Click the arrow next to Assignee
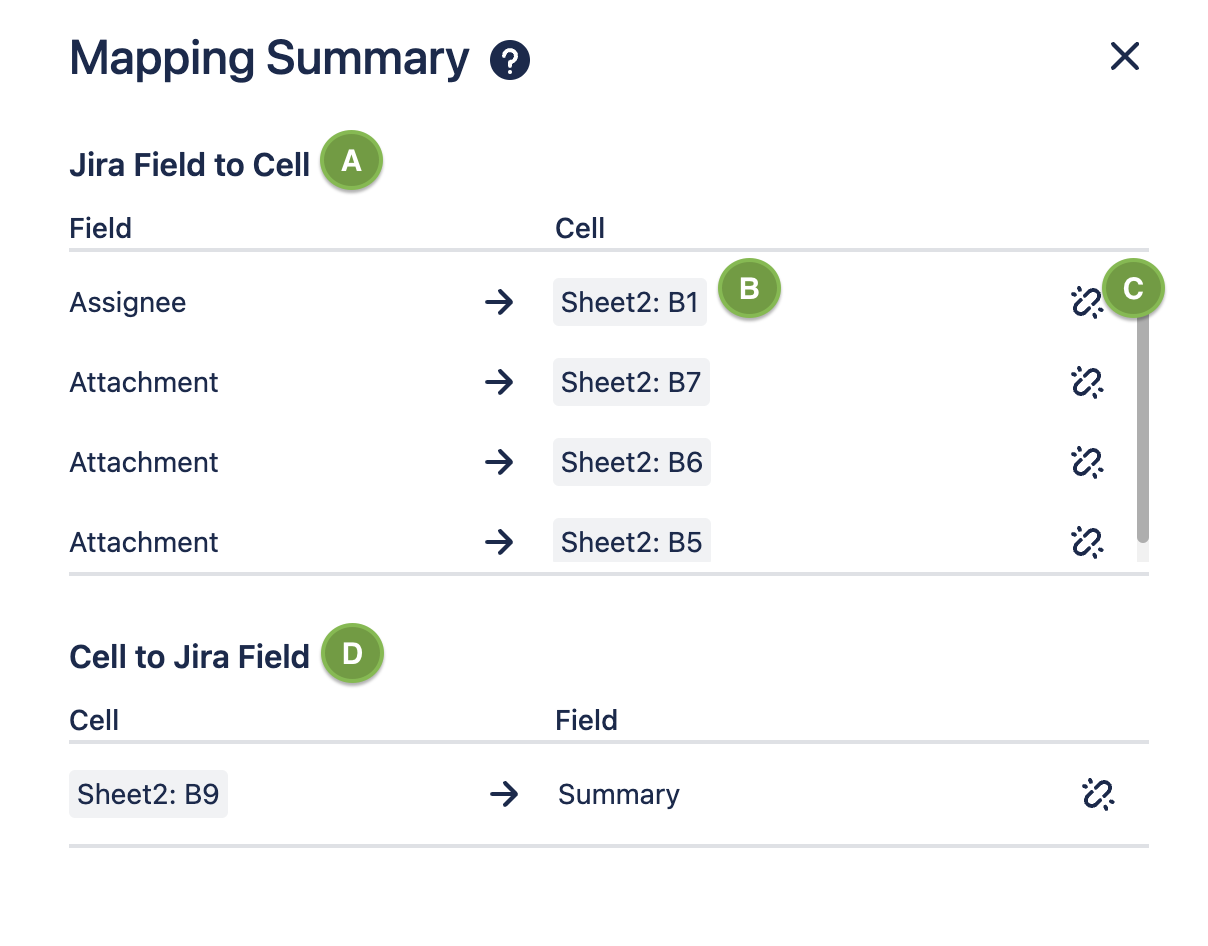1208x946 pixels. pos(498,302)
